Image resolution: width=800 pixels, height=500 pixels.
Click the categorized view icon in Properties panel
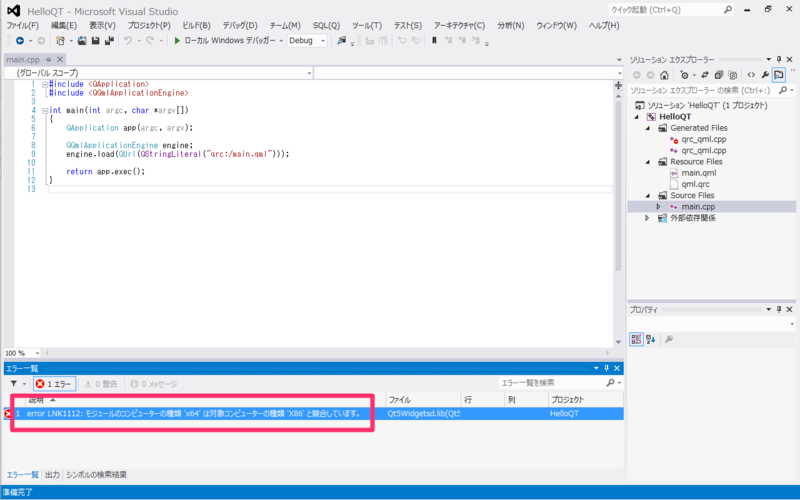point(636,339)
